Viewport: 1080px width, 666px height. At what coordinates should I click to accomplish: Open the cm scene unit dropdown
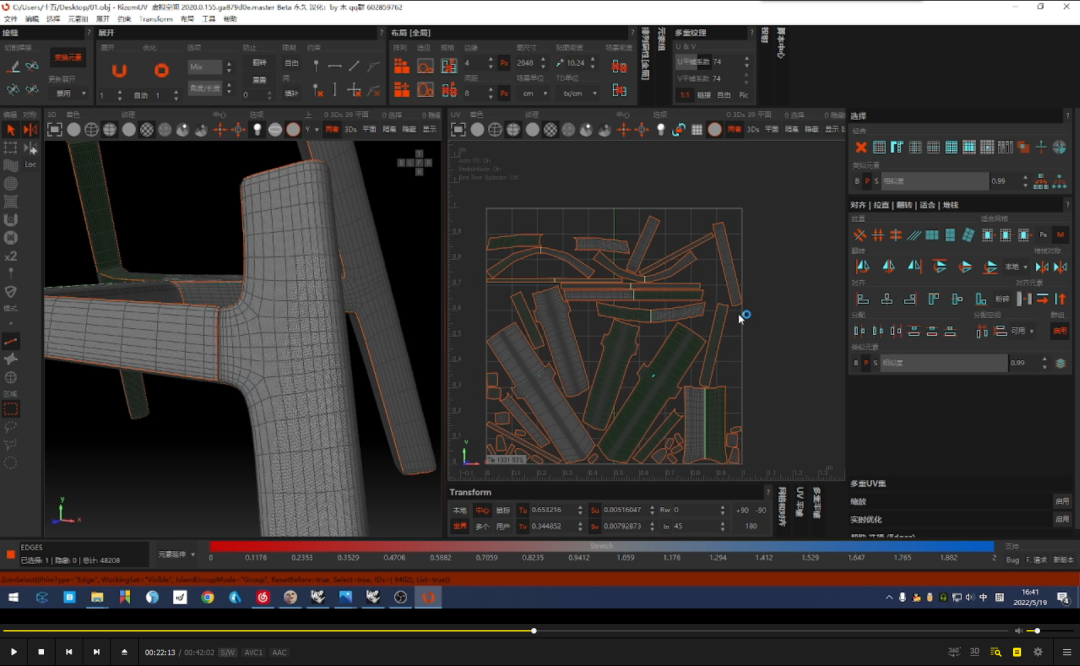coord(534,93)
